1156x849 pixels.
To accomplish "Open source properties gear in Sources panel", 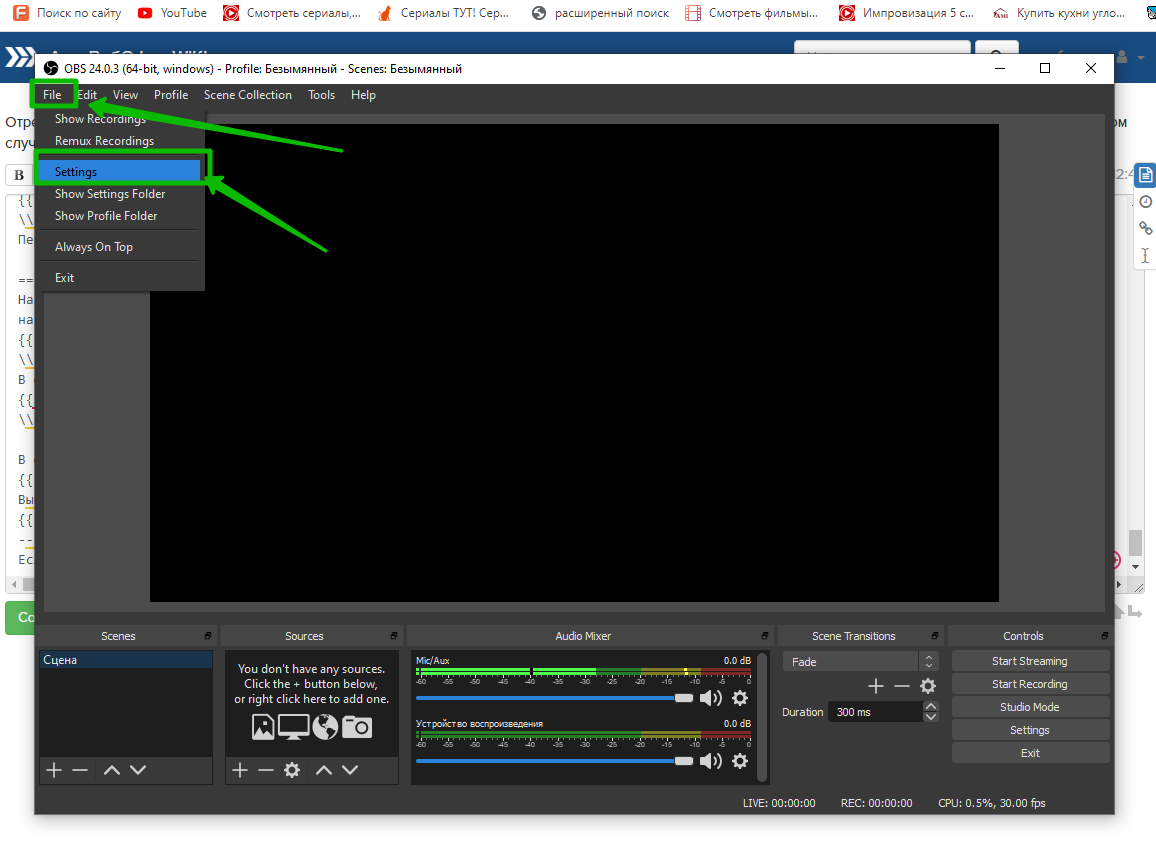I will tap(292, 770).
